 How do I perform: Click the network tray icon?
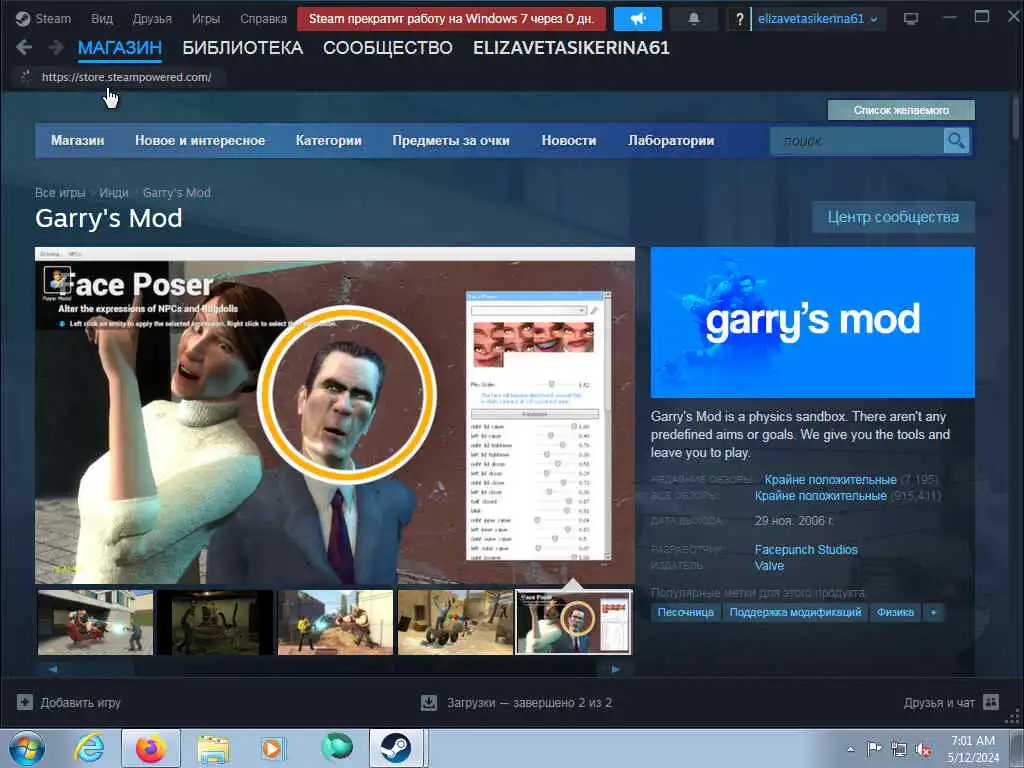(899, 750)
